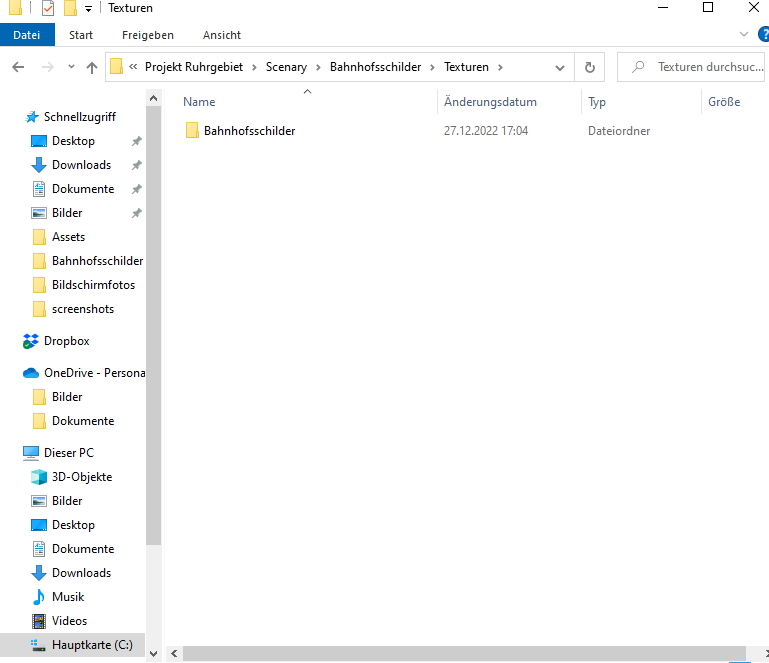Open recent locations dropdown arrow

click(x=71, y=67)
